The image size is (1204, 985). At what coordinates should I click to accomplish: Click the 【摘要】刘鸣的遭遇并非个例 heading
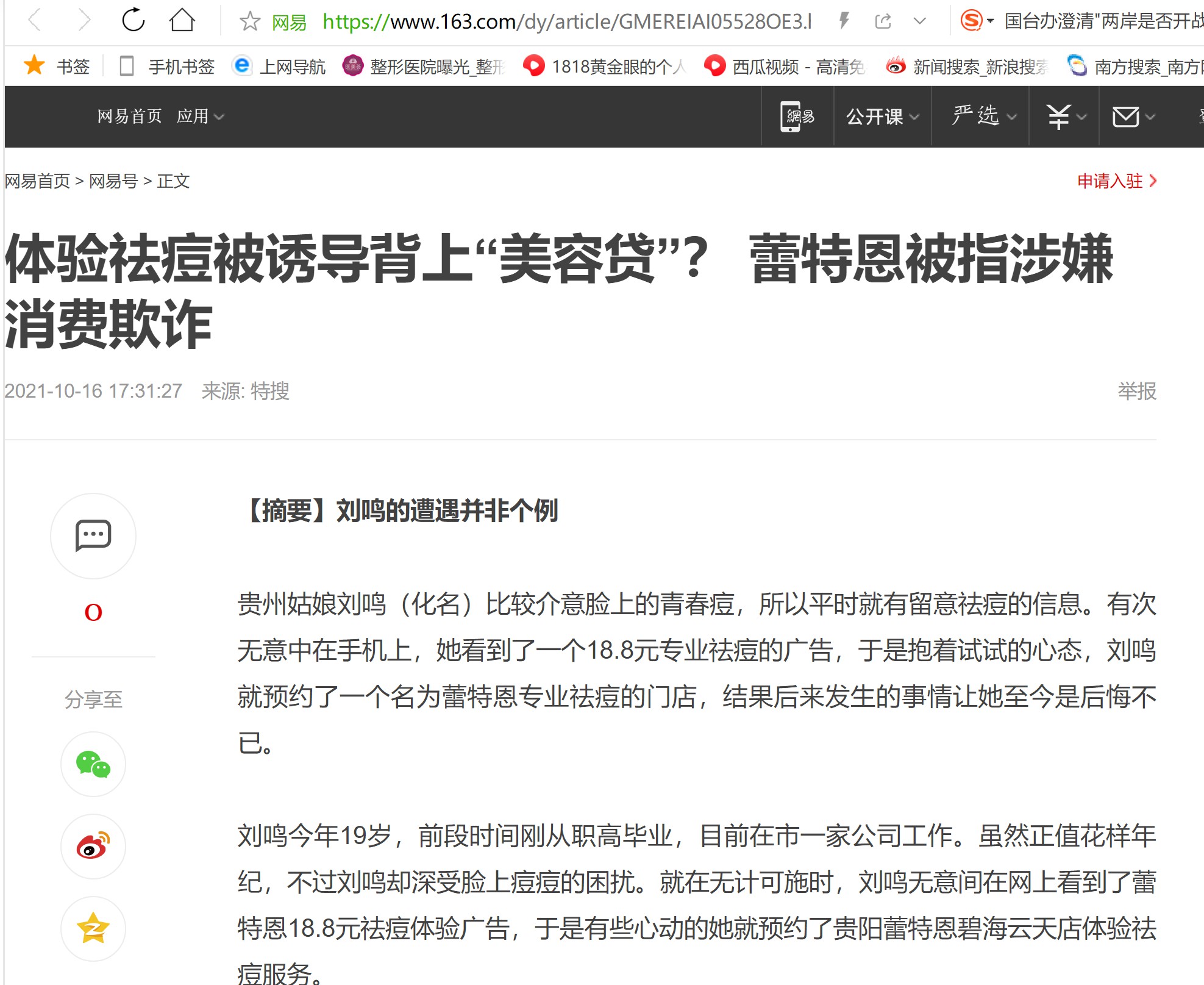(x=398, y=510)
